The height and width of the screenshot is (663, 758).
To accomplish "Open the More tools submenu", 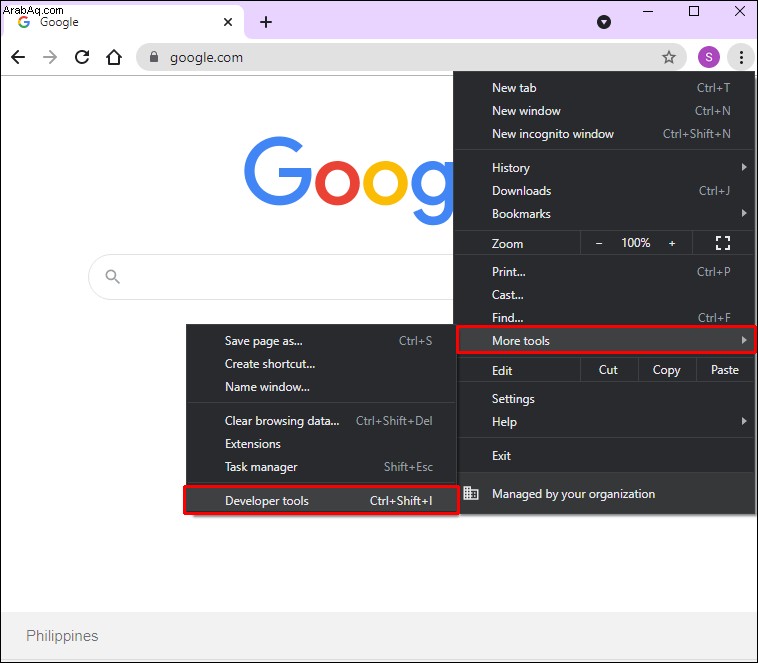I will coord(606,340).
